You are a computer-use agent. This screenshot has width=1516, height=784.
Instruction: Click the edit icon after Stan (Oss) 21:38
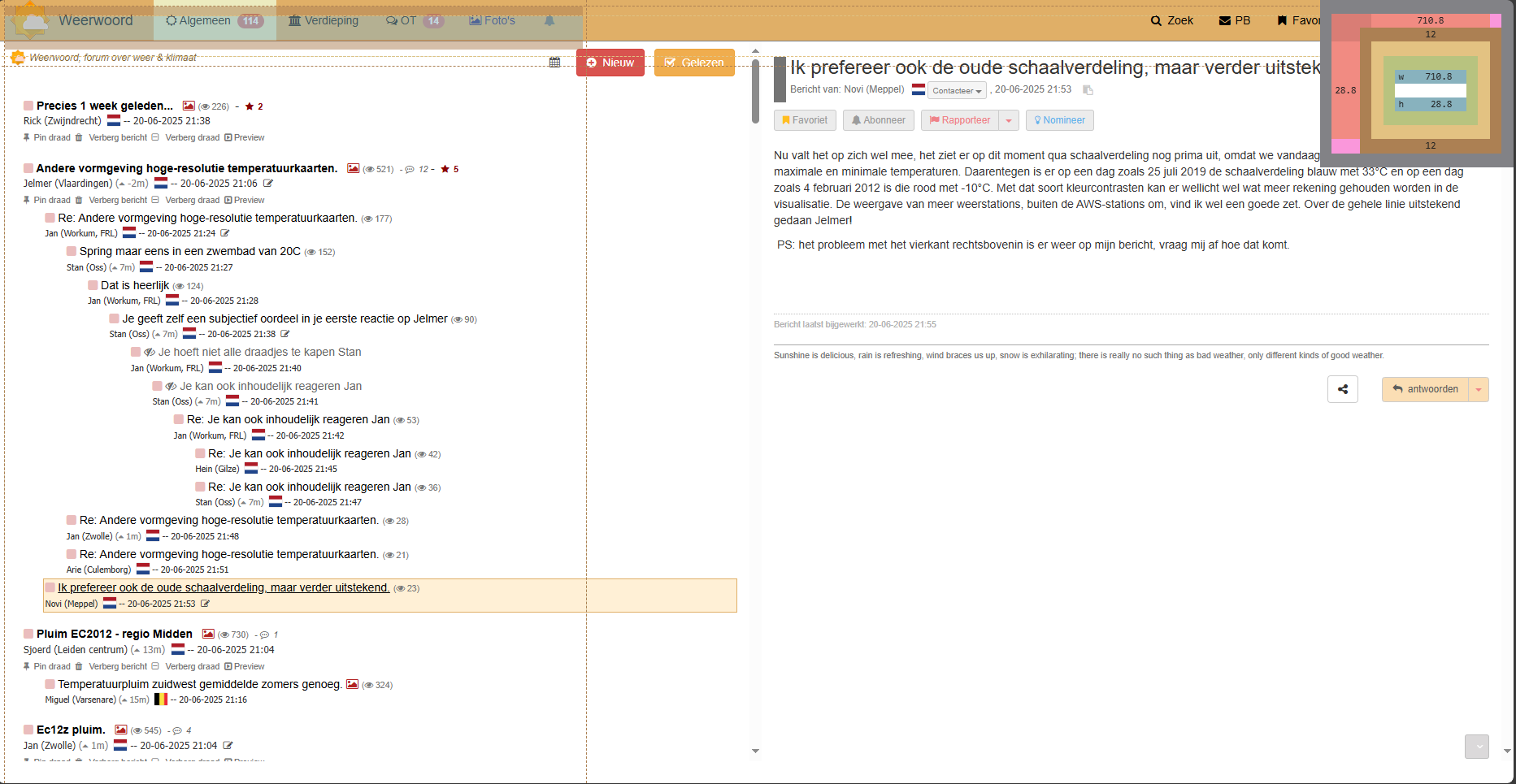285,334
